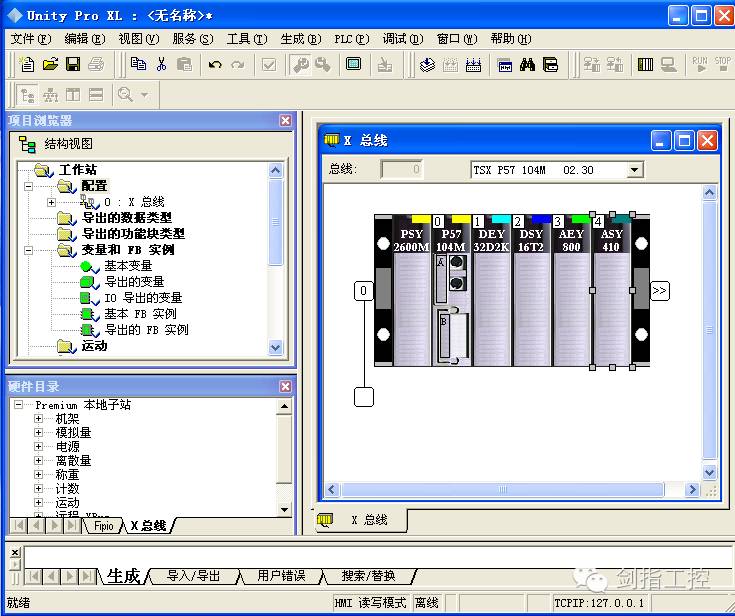The width and height of the screenshot is (735, 616).
Task: Click the Copy icon in the toolbar
Action: click(138, 64)
